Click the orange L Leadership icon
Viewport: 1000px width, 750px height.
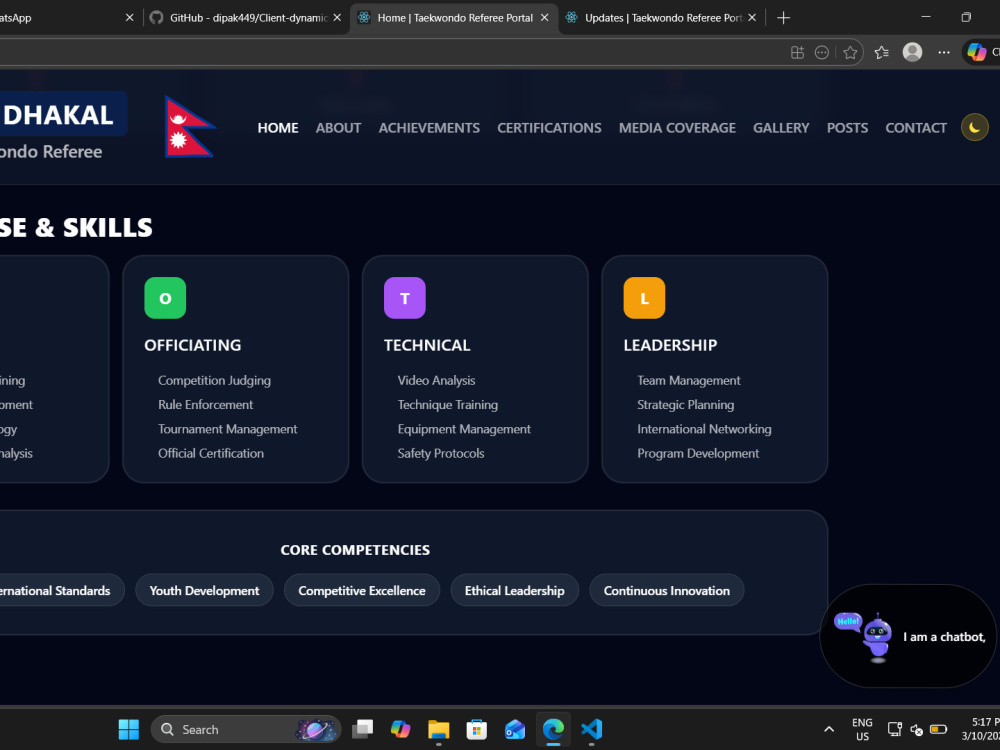(x=644, y=298)
